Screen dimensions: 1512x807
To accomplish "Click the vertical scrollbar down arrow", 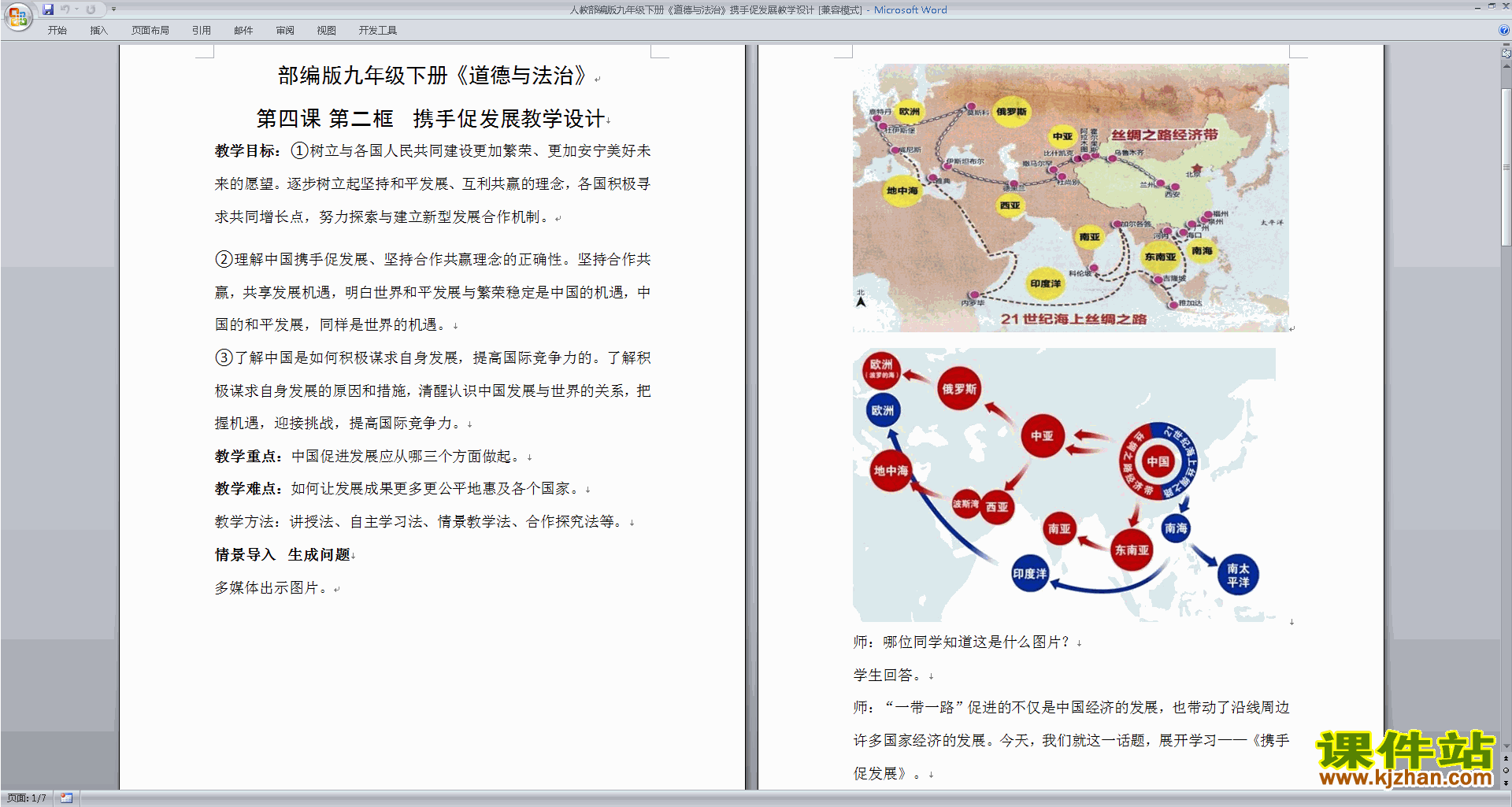I will click(x=1506, y=746).
